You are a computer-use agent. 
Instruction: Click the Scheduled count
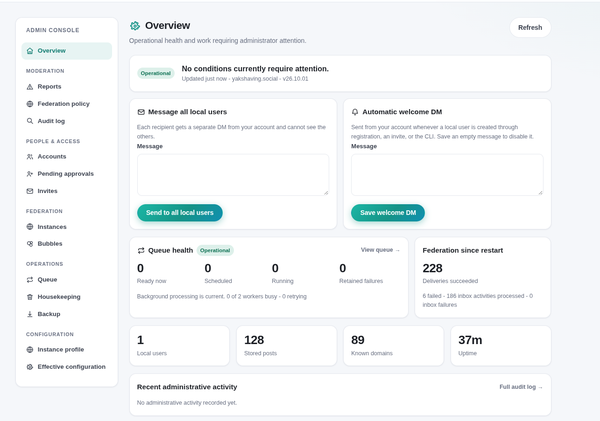pos(208,268)
